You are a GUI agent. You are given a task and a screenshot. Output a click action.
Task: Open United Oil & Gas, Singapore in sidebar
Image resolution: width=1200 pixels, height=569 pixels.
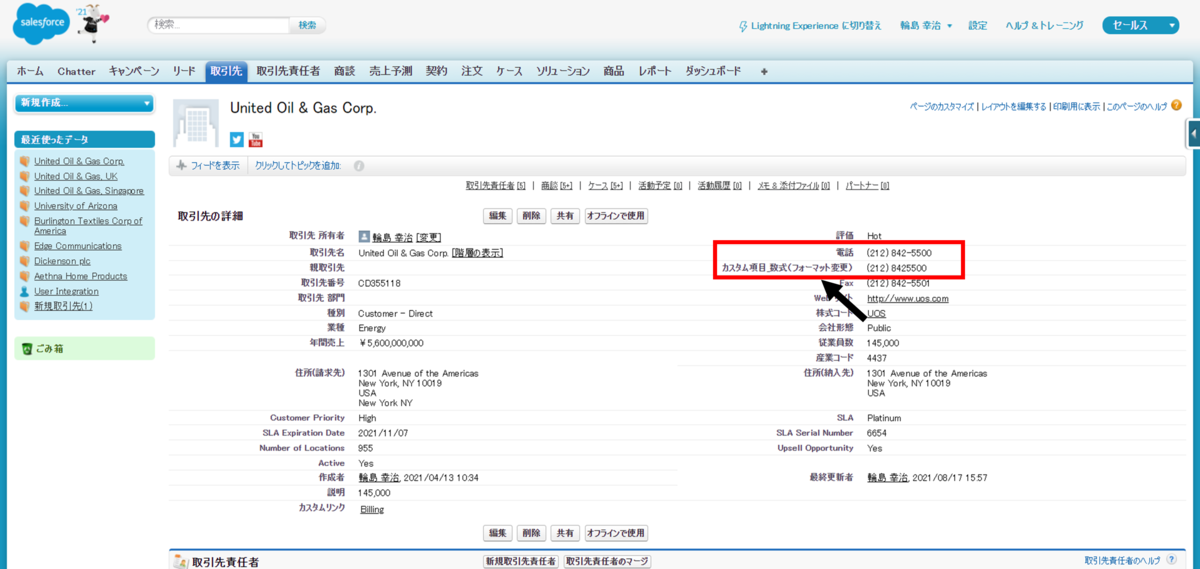89,191
